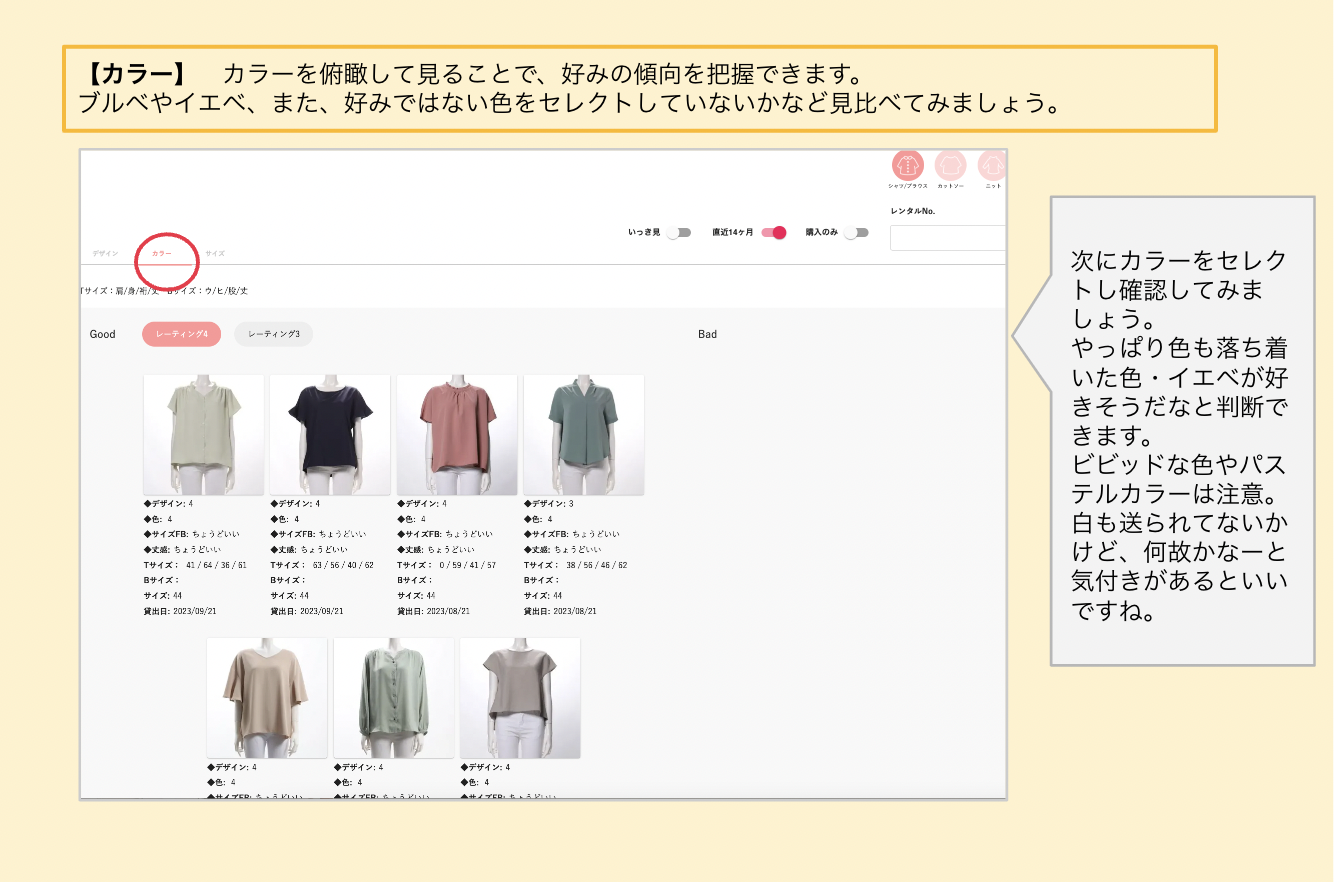Open the taupe cap-sleeve top thumbnail
Viewport: 1334px width, 882px height.
point(520,698)
